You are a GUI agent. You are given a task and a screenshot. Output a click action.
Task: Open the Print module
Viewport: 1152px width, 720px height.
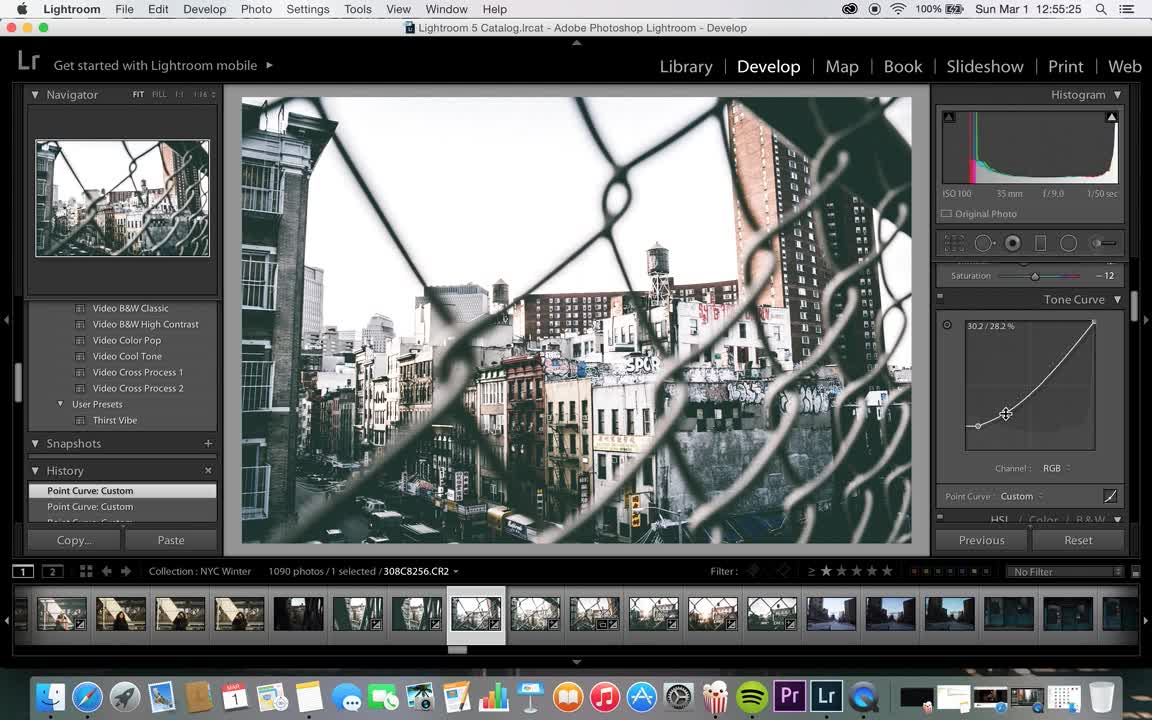[x=1065, y=66]
